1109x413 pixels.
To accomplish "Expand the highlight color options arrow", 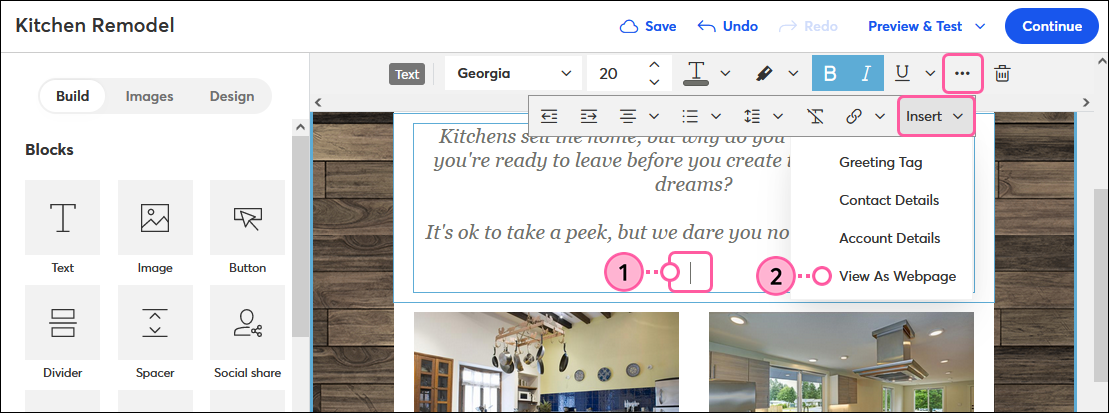I will 794,74.
